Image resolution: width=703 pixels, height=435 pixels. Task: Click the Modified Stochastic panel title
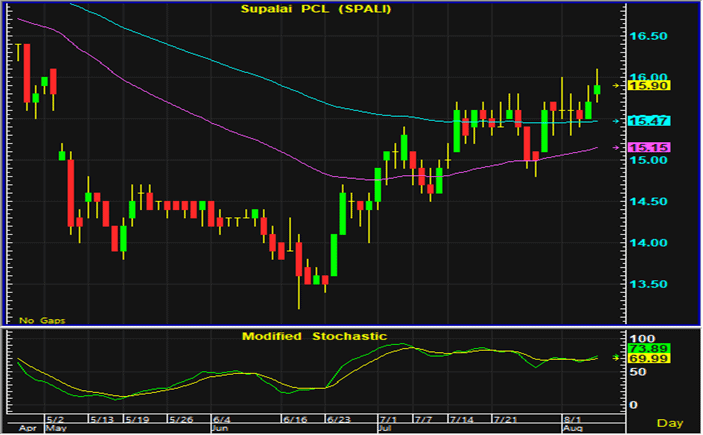click(x=313, y=336)
